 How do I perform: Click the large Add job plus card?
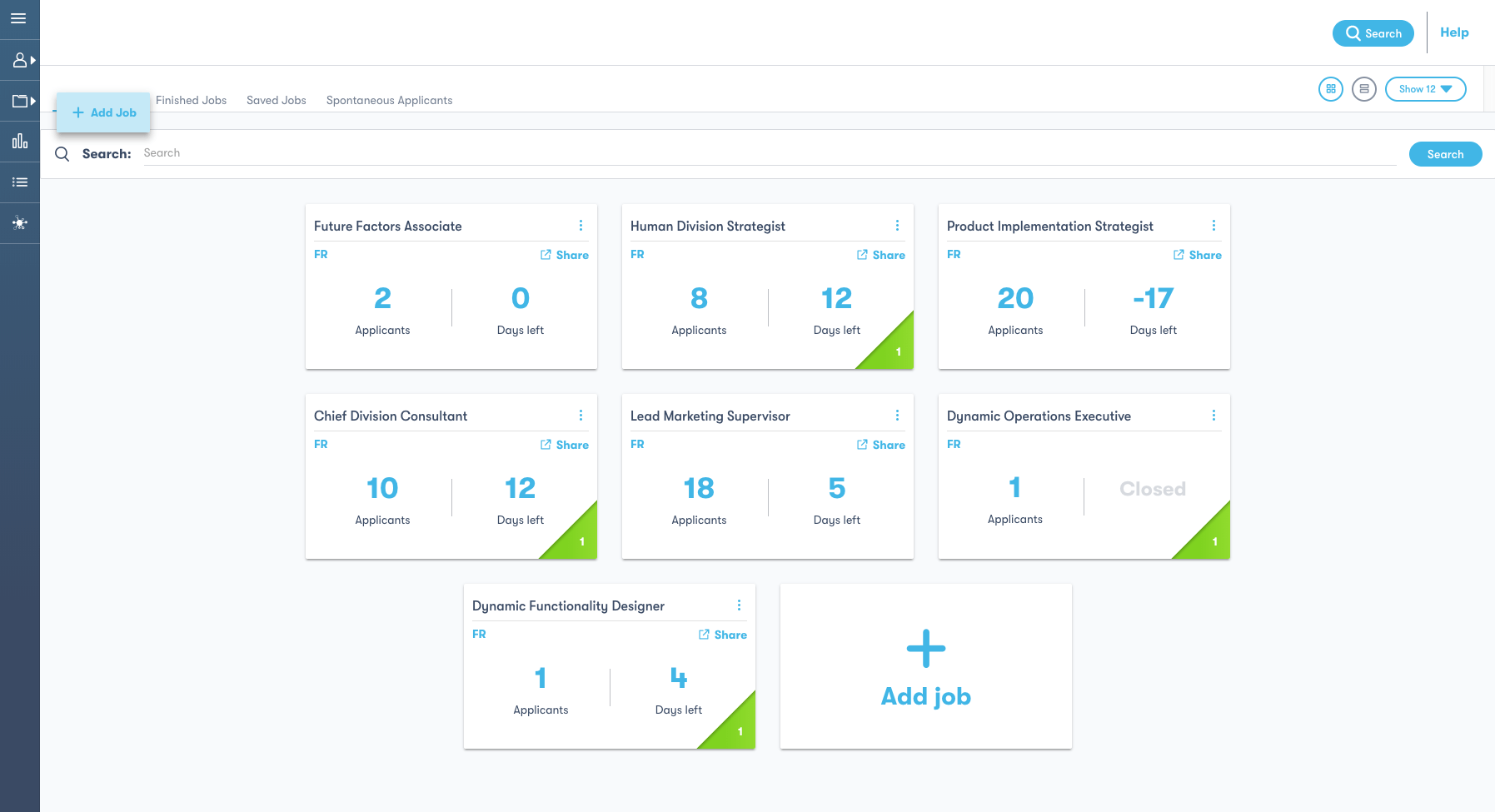click(926, 666)
